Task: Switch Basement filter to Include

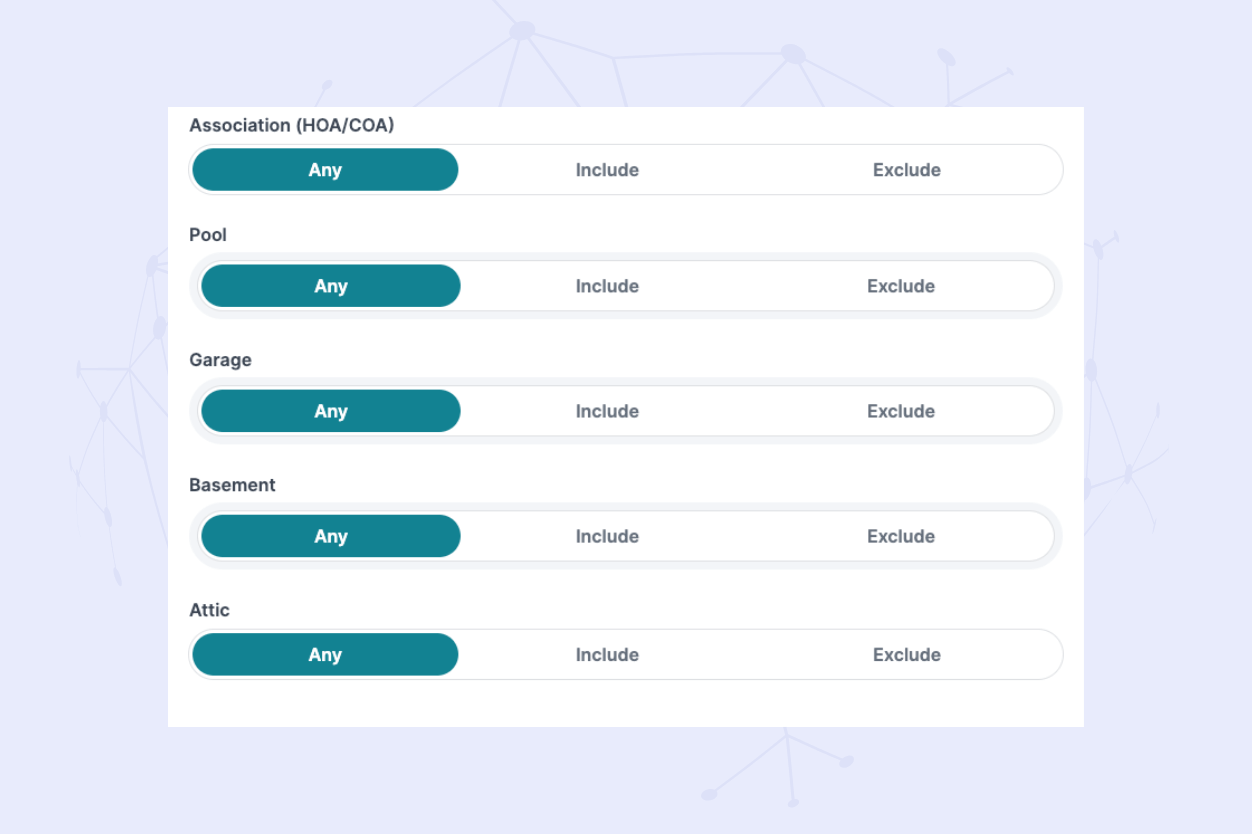Action: point(607,536)
